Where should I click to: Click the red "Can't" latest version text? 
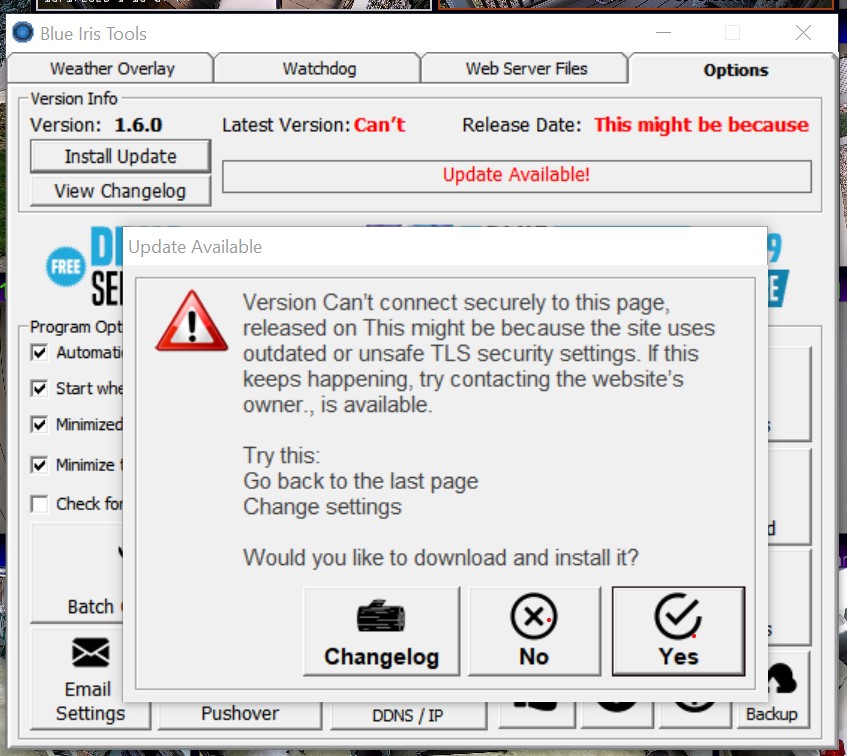[379, 125]
